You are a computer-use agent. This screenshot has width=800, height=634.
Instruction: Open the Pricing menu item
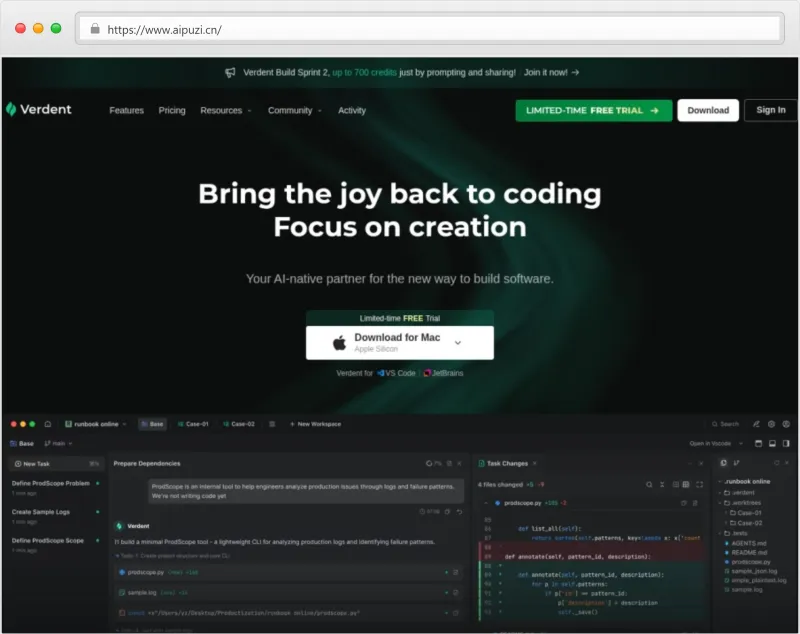coord(172,111)
